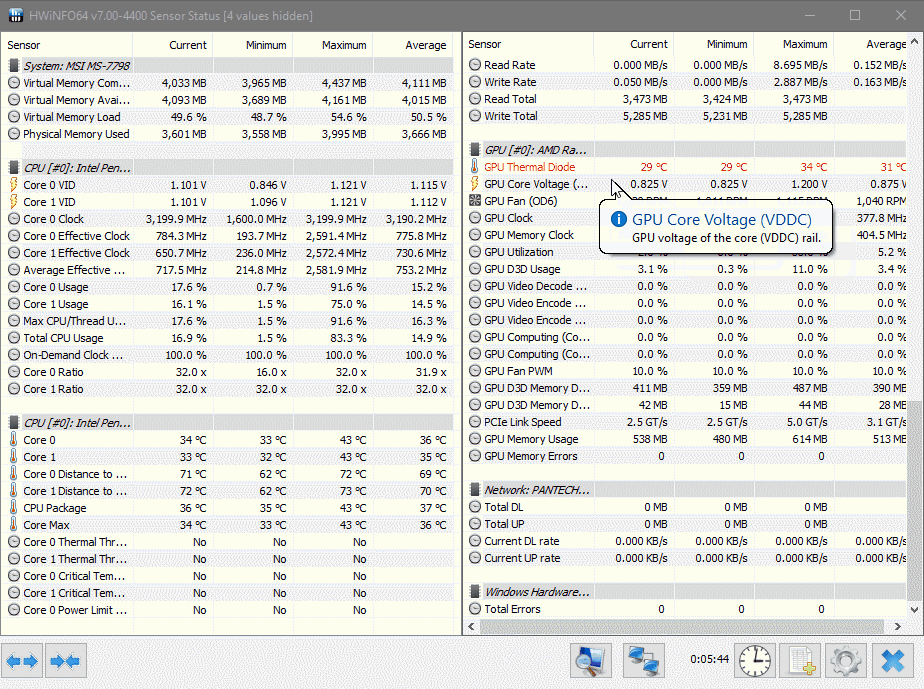Viewport: 924px width, 689px height.
Task: Select the Total Errors row
Action: 685,609
